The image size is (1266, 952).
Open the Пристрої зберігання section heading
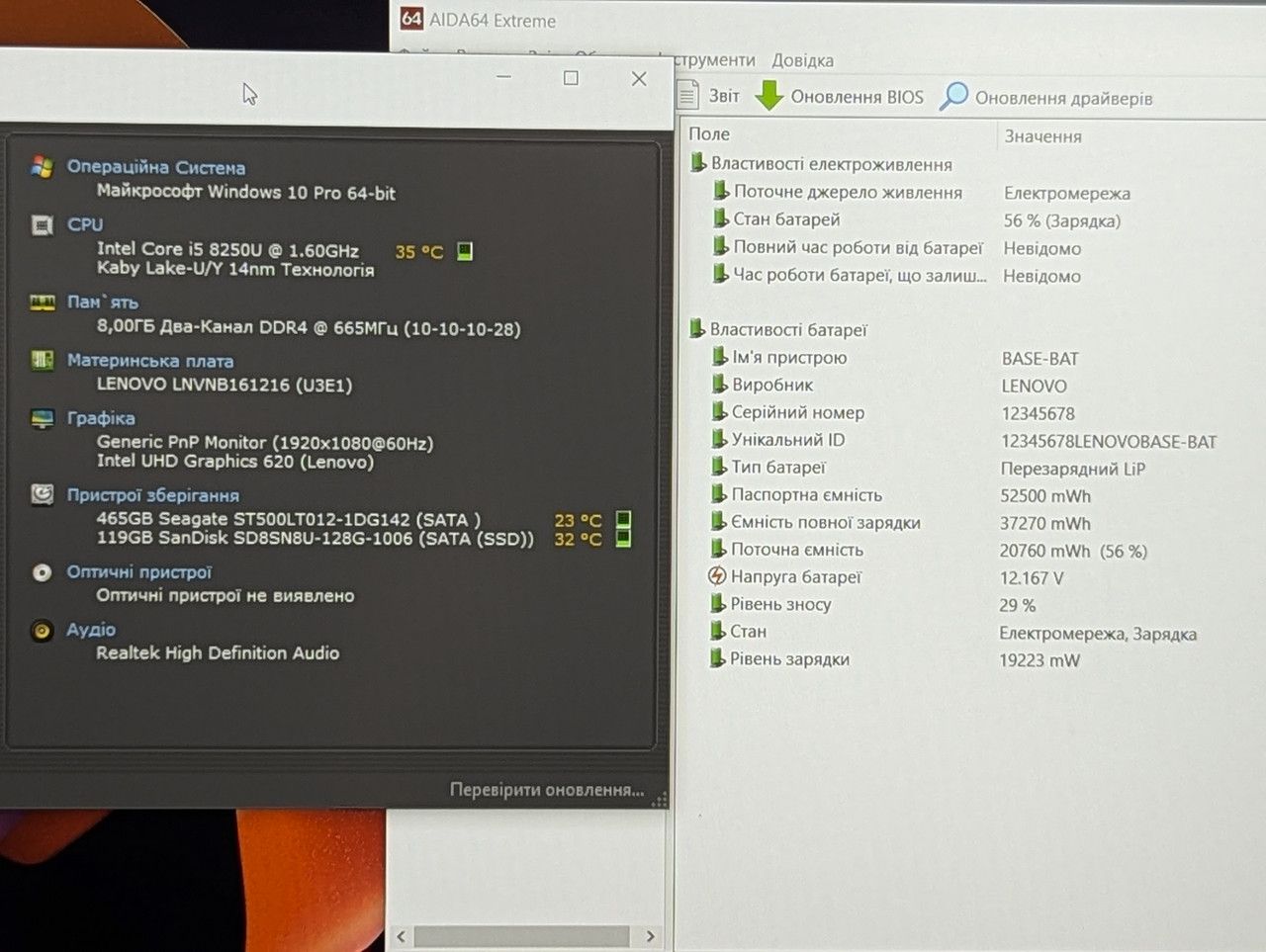tap(152, 495)
